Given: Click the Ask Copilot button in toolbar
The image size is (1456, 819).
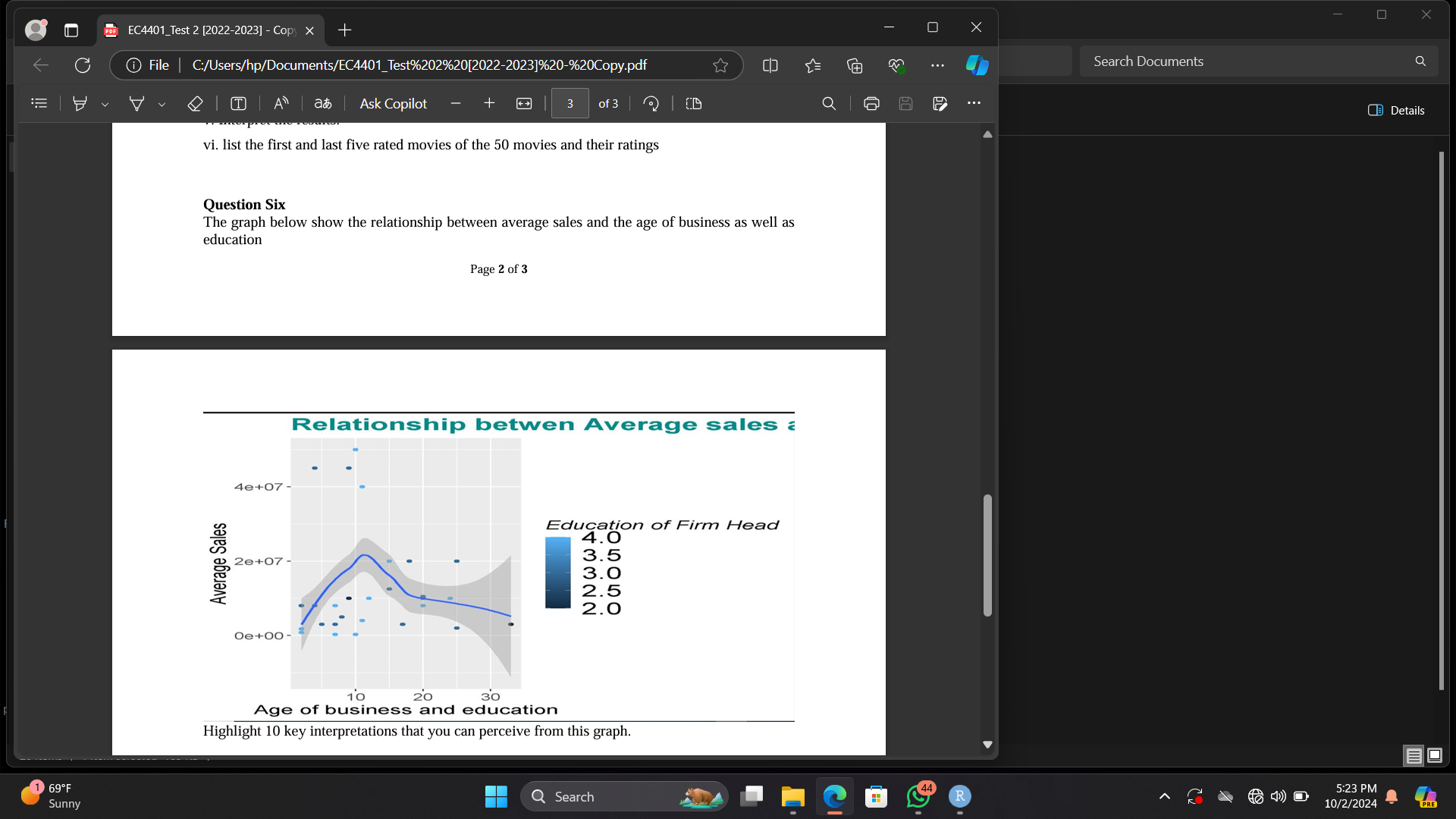Looking at the screenshot, I should pos(393,103).
